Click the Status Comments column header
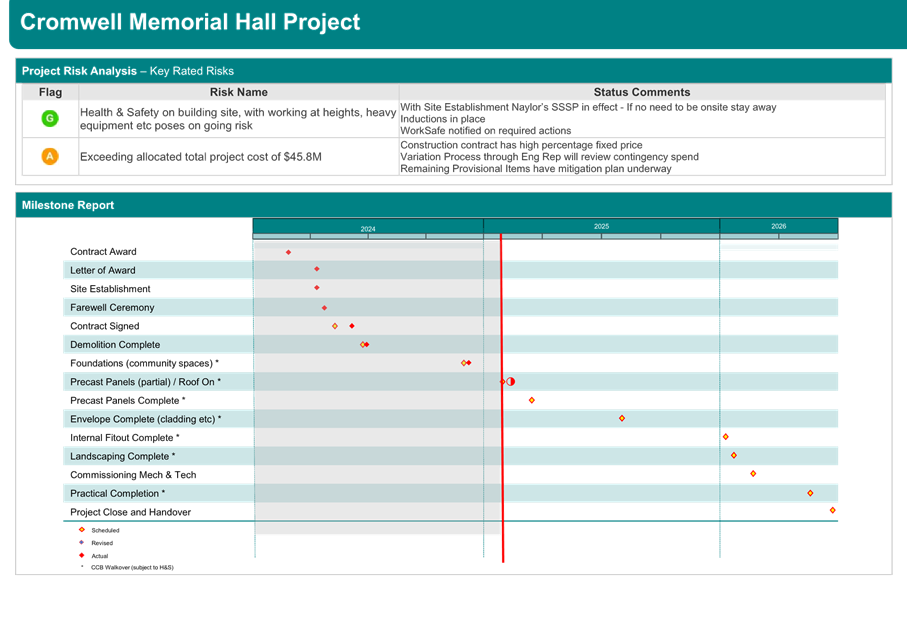This screenshot has height=626, width=907. [x=642, y=92]
